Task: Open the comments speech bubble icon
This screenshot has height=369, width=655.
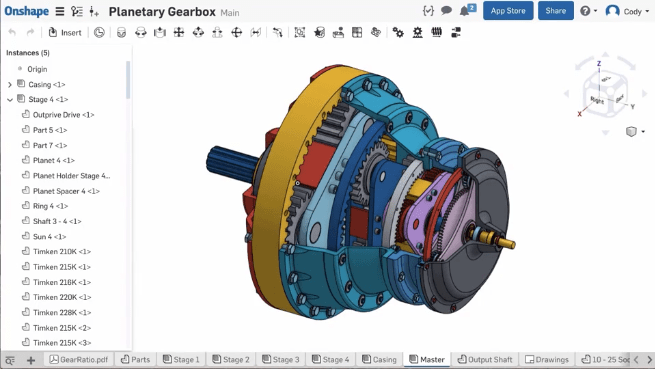Action: pyautogui.click(x=446, y=10)
